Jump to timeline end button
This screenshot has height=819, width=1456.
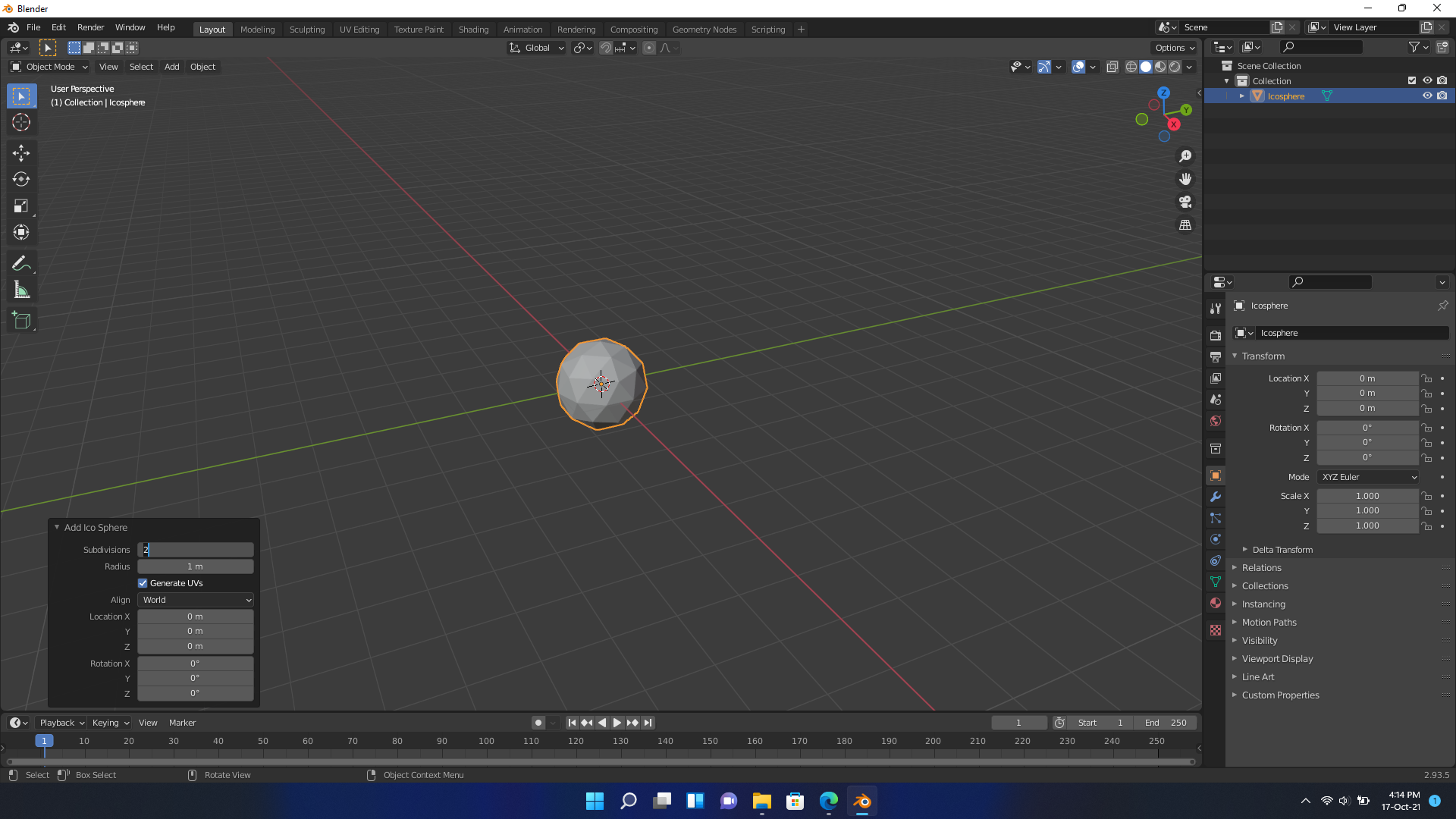tap(648, 723)
